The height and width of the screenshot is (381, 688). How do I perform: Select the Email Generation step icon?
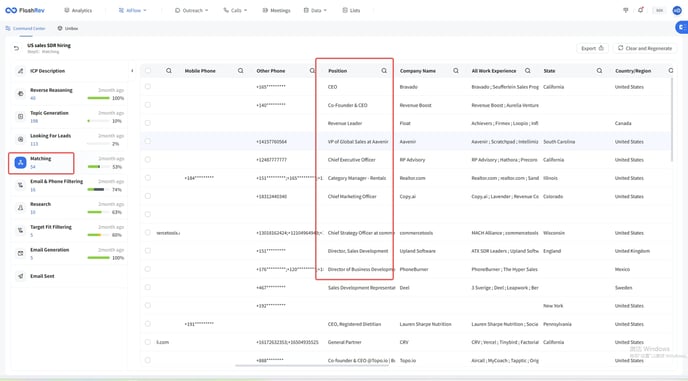pos(20,253)
